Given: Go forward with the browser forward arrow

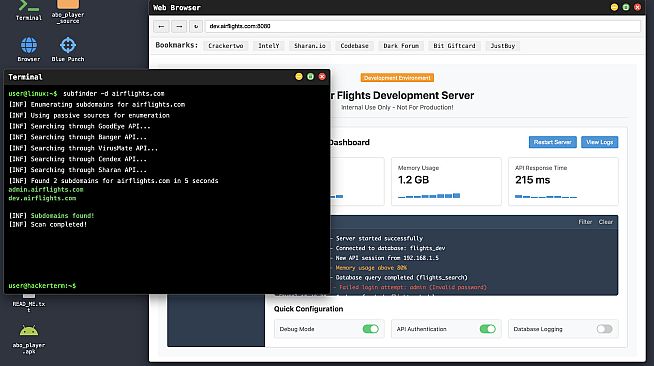Looking at the screenshot, I should (x=179, y=26).
